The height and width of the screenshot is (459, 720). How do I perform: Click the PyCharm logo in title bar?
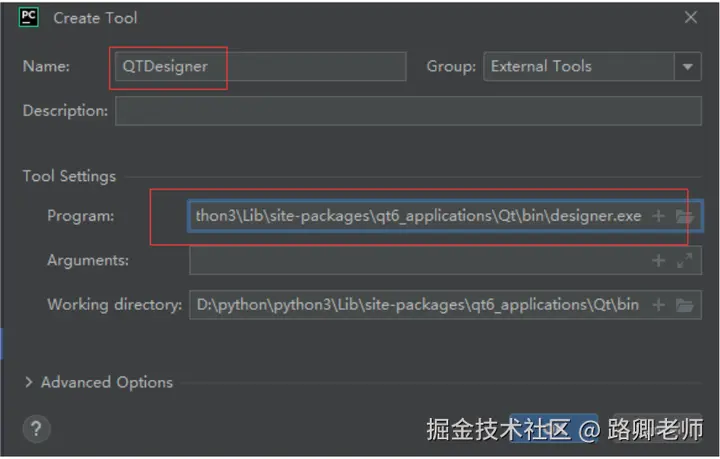[x=29, y=17]
